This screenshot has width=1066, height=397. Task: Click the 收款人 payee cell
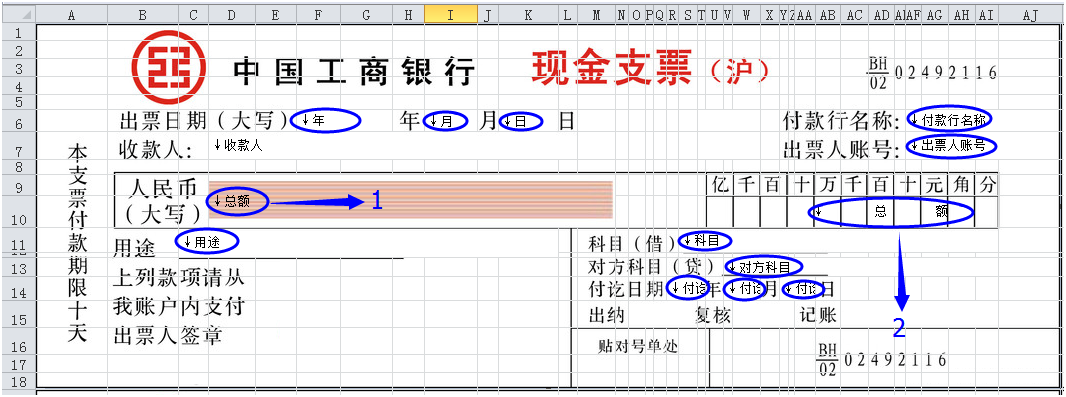[238, 145]
